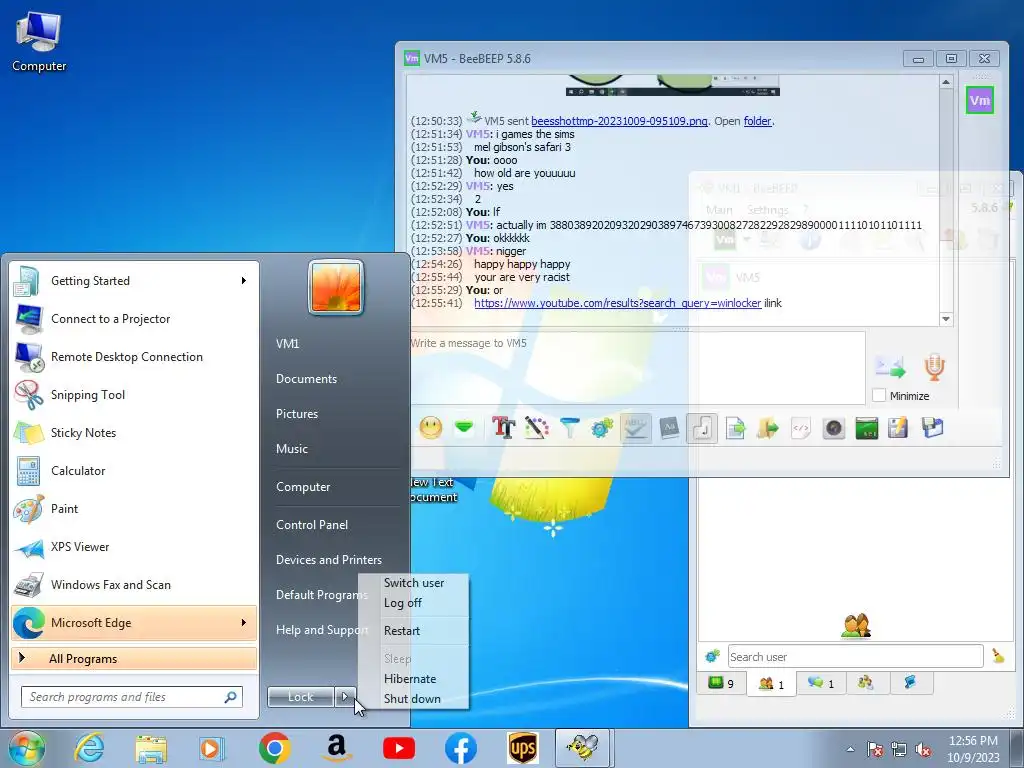The height and width of the screenshot is (768, 1024).
Task: Click the blue floppy disks save icon
Action: pos(933,428)
